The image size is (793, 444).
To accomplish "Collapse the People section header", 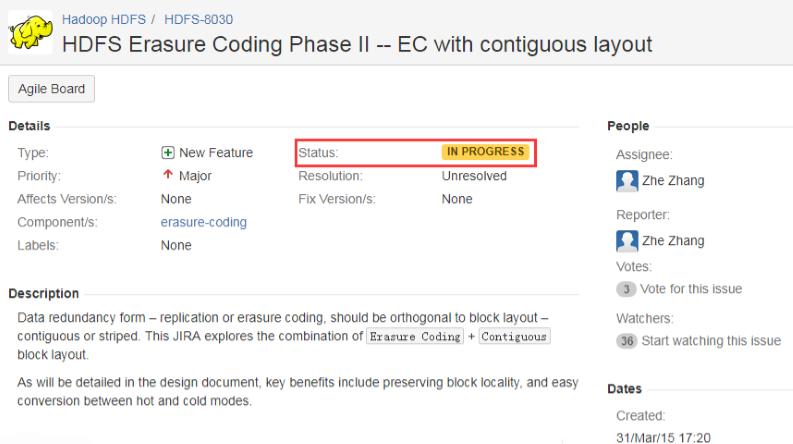I will 628,126.
